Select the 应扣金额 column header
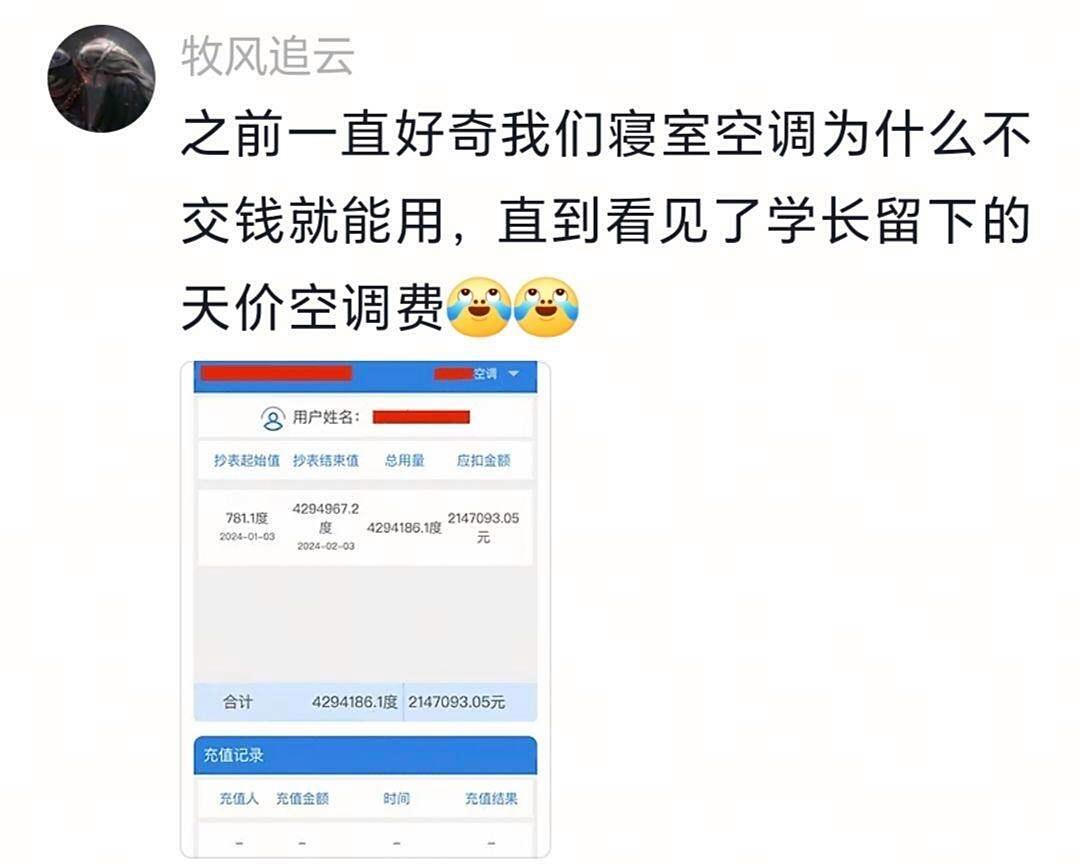 point(483,461)
